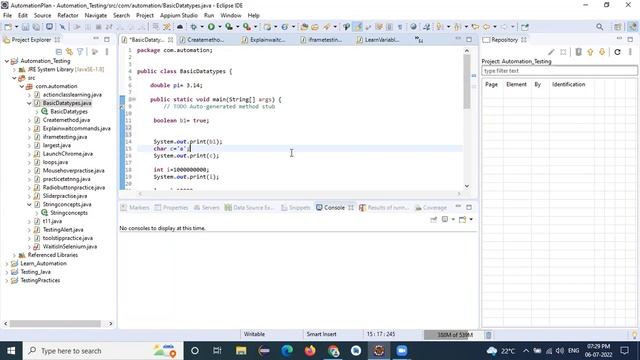Expand the Referenced Libraries node

[x=15, y=255]
